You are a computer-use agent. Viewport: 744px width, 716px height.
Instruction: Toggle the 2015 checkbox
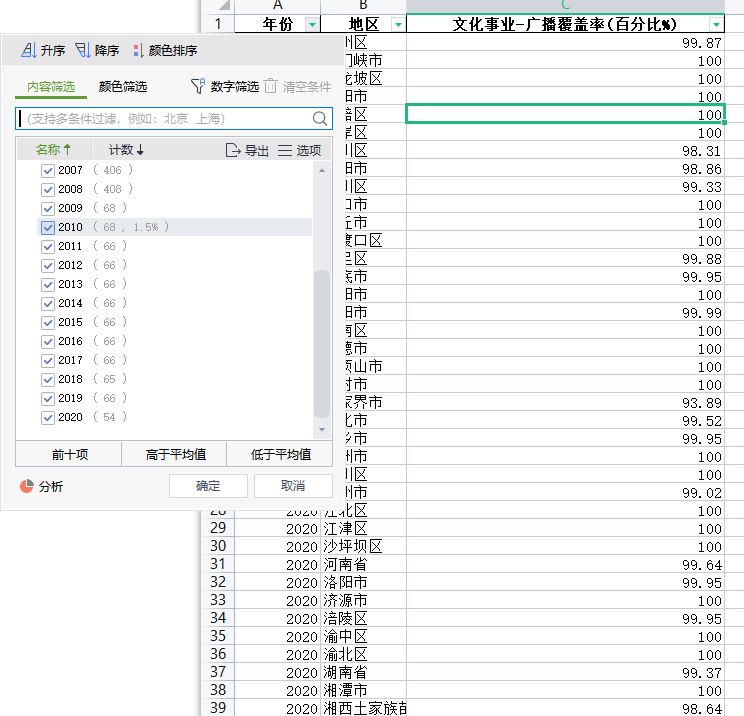pos(47,322)
